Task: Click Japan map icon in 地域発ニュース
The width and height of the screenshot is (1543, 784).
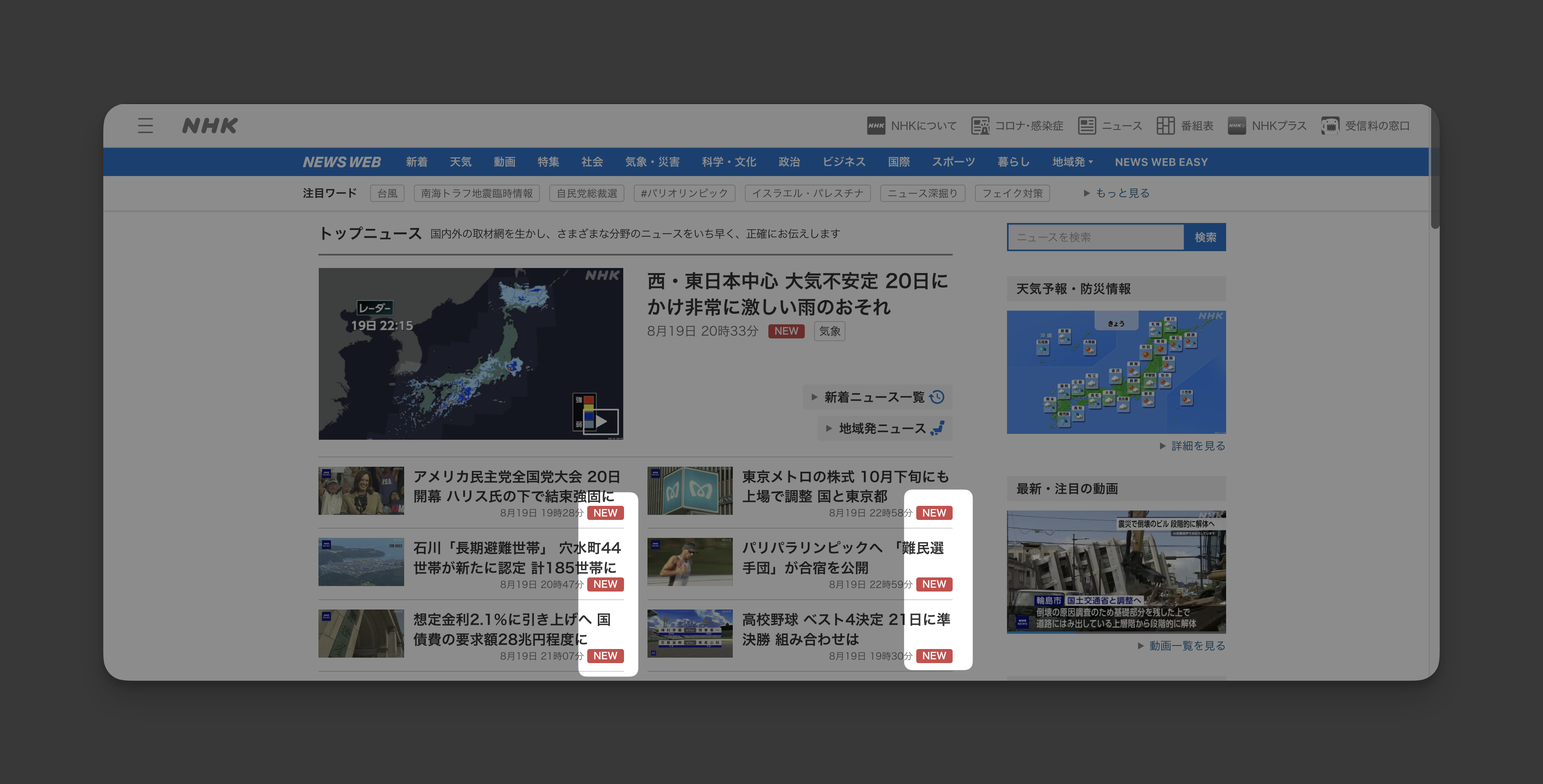Action: (x=938, y=428)
